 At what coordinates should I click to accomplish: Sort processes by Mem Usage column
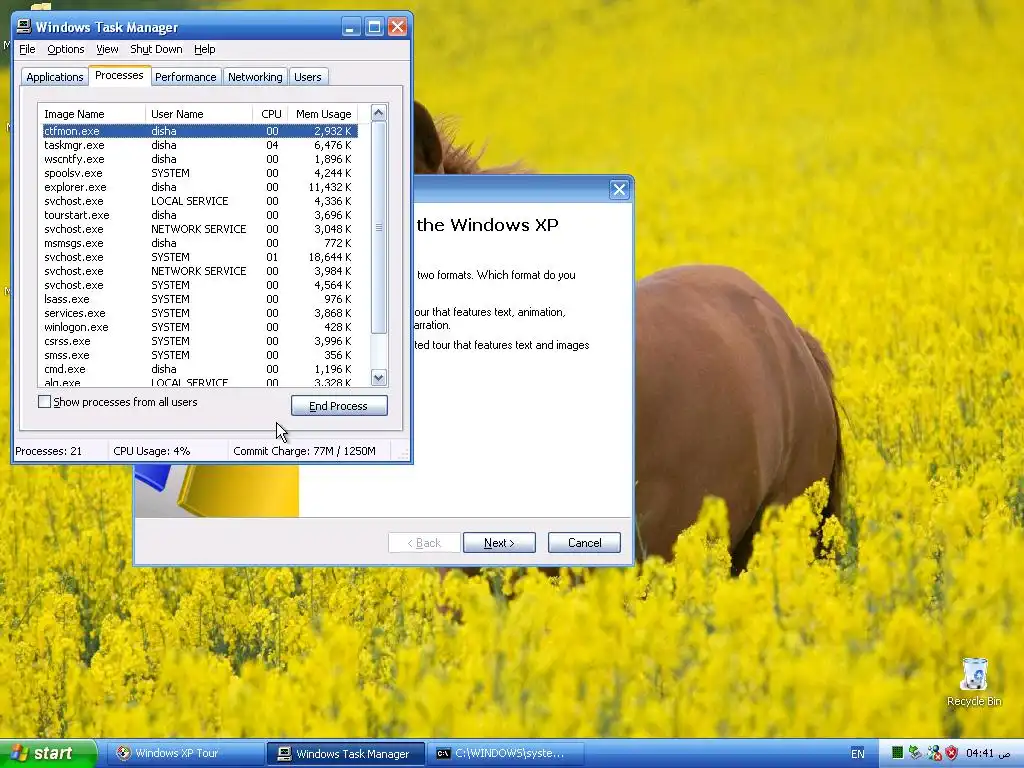(x=323, y=114)
